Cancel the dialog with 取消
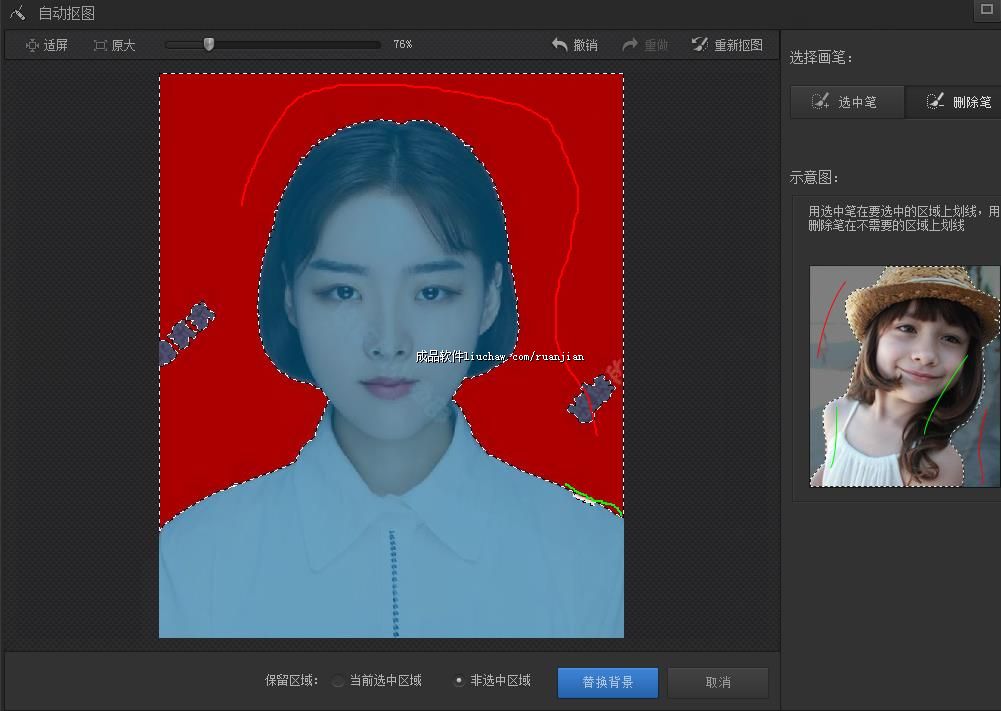 717,682
